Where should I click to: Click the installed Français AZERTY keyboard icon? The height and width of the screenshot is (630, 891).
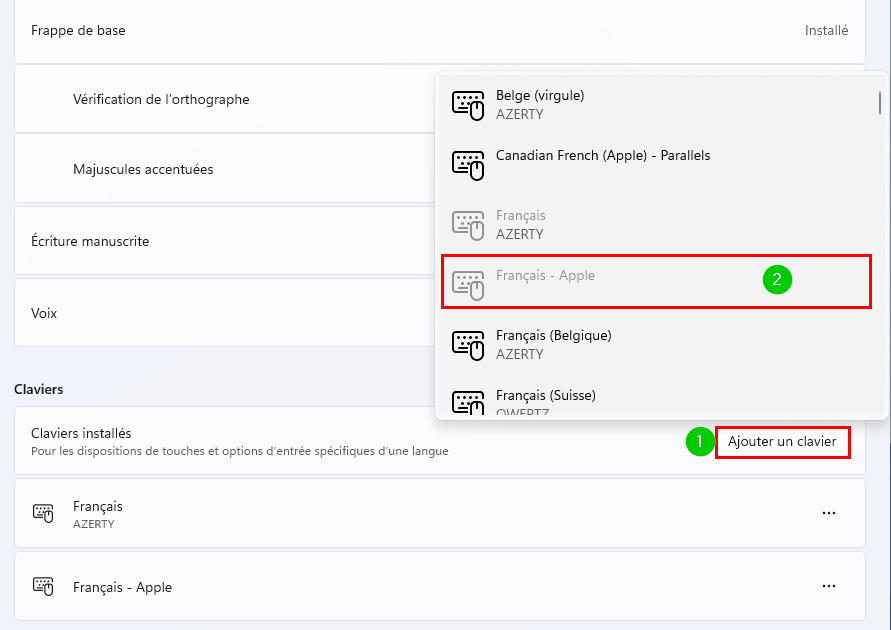(43, 513)
